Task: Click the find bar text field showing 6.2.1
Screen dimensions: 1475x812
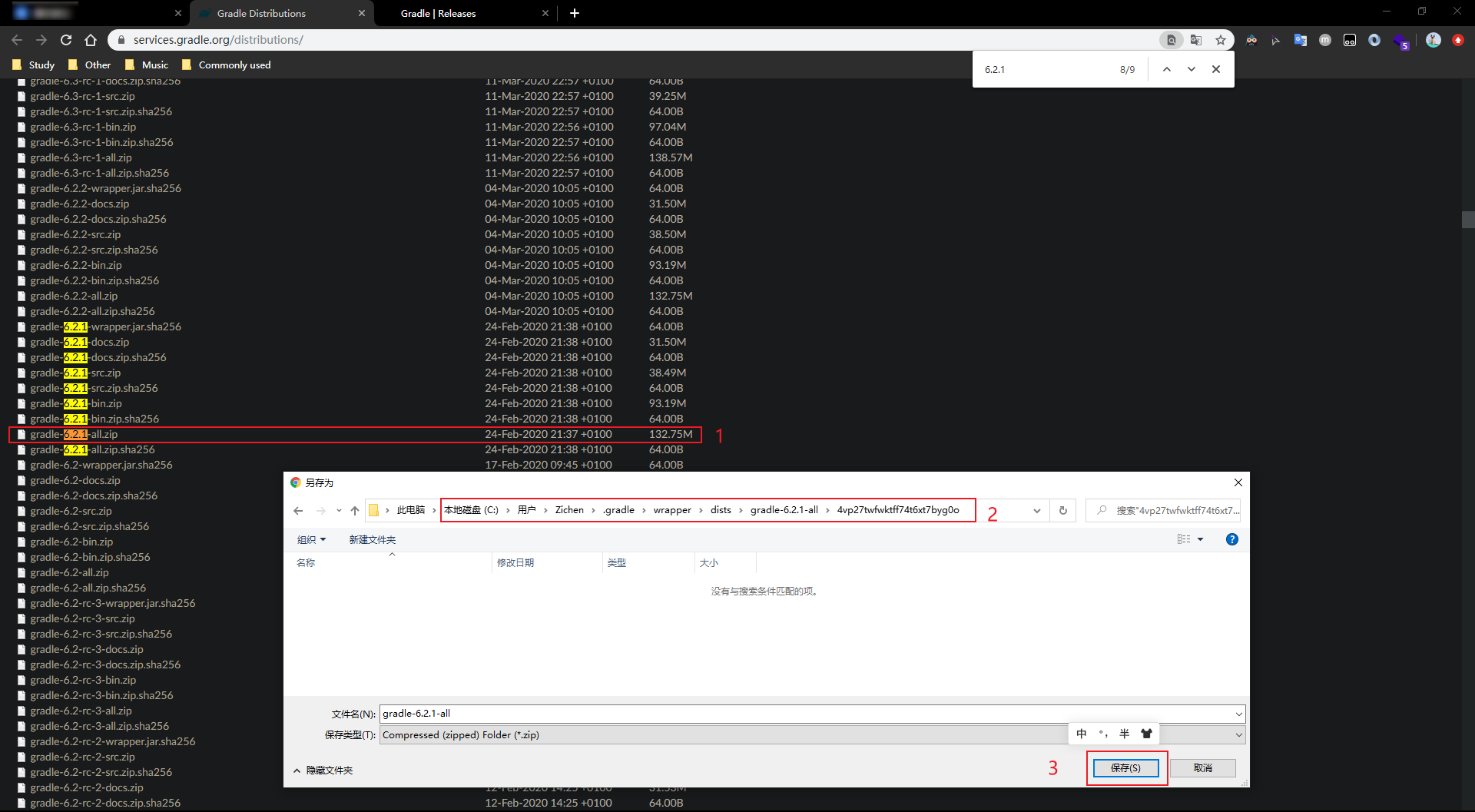Action: pyautogui.click(x=1045, y=69)
